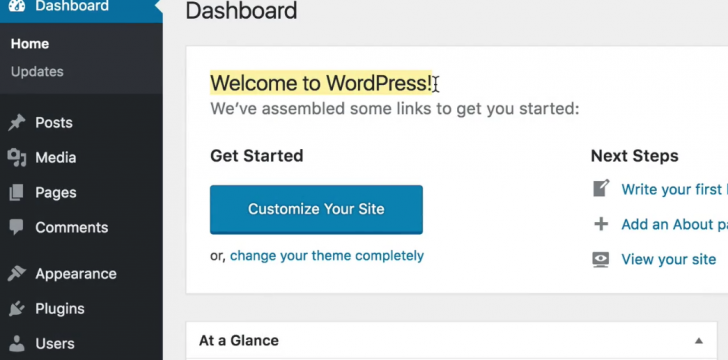Click the Plugins plug icon
The height and width of the screenshot is (360, 728).
(x=17, y=308)
